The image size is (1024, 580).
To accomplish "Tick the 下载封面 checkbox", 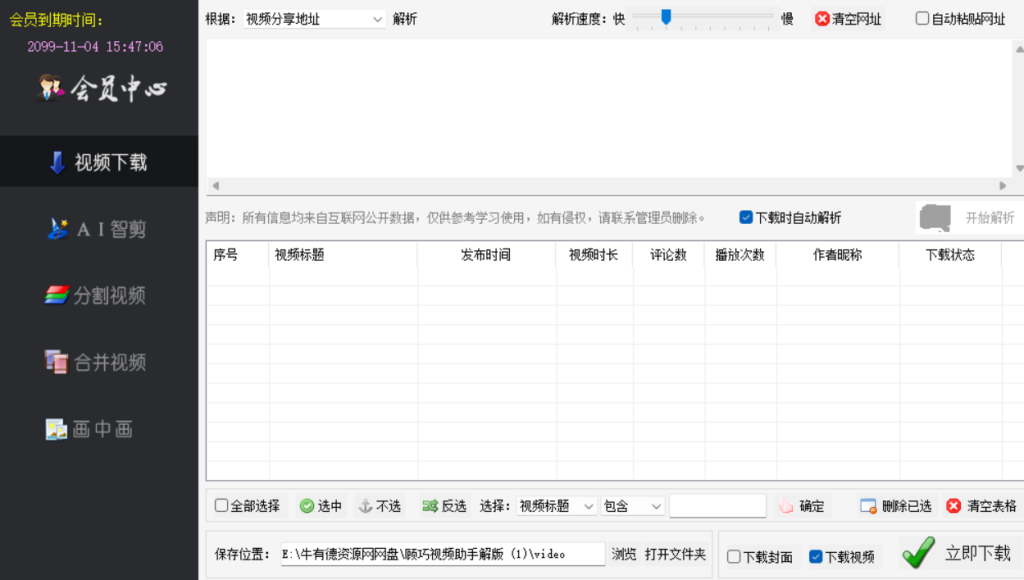I will 734,556.
